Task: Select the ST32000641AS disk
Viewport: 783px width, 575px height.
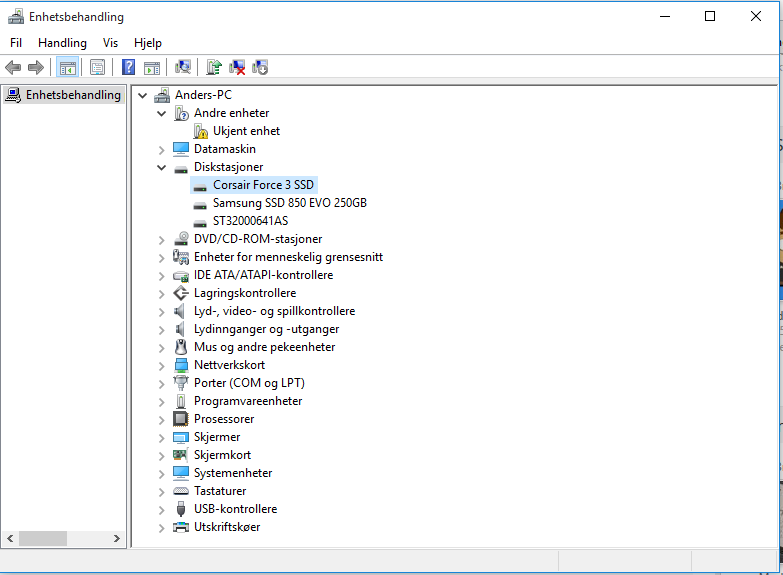Action: coord(251,221)
